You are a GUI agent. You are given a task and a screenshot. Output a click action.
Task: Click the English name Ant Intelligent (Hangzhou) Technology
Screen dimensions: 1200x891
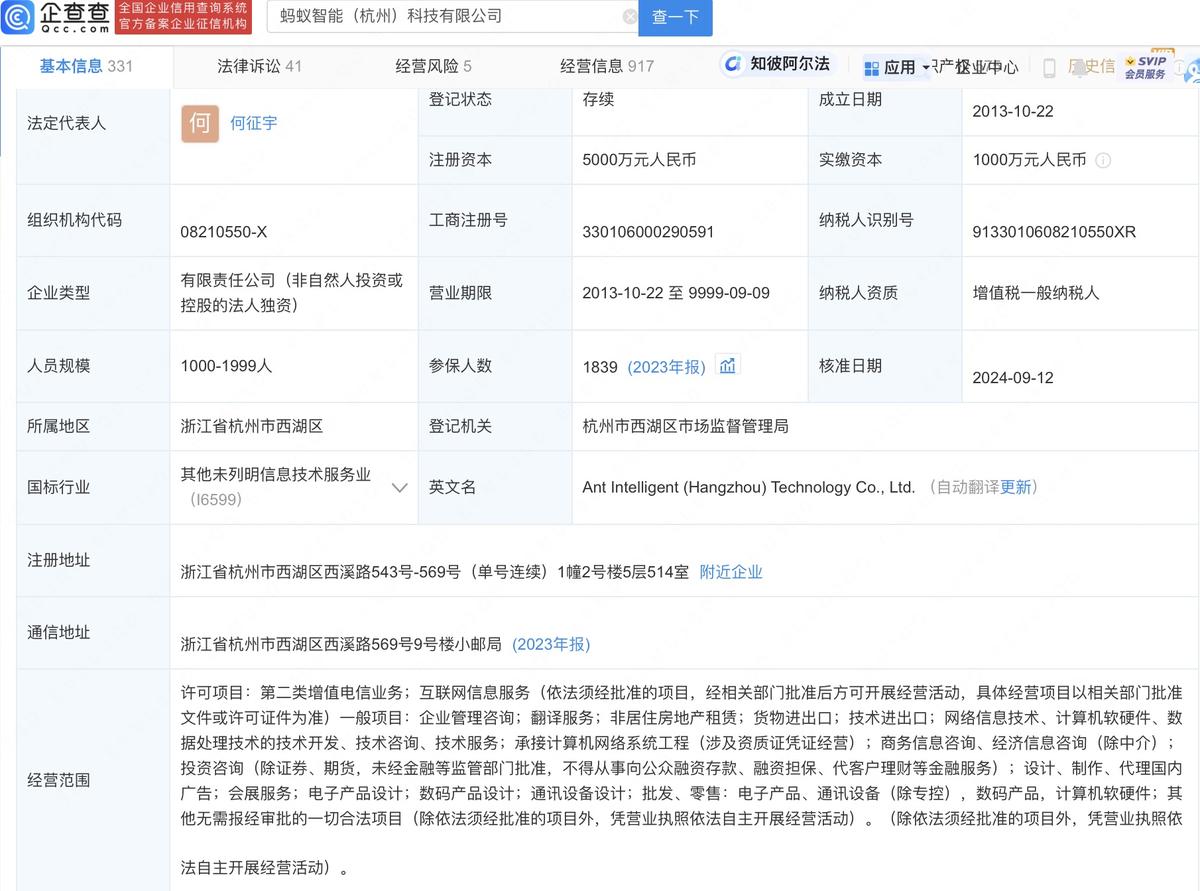749,488
